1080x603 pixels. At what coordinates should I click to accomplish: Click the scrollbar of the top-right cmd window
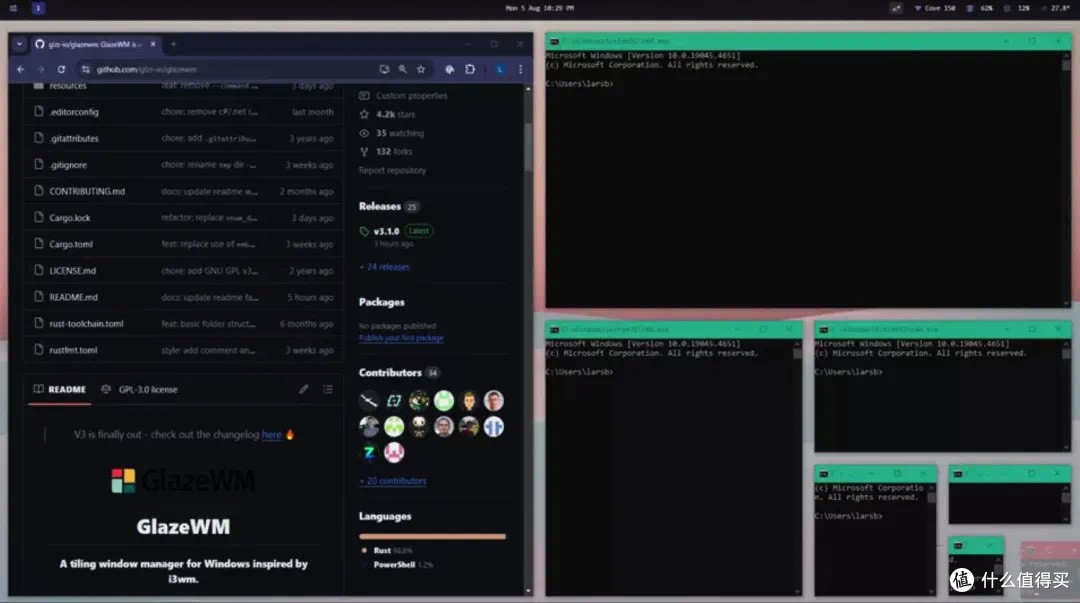(1066, 178)
